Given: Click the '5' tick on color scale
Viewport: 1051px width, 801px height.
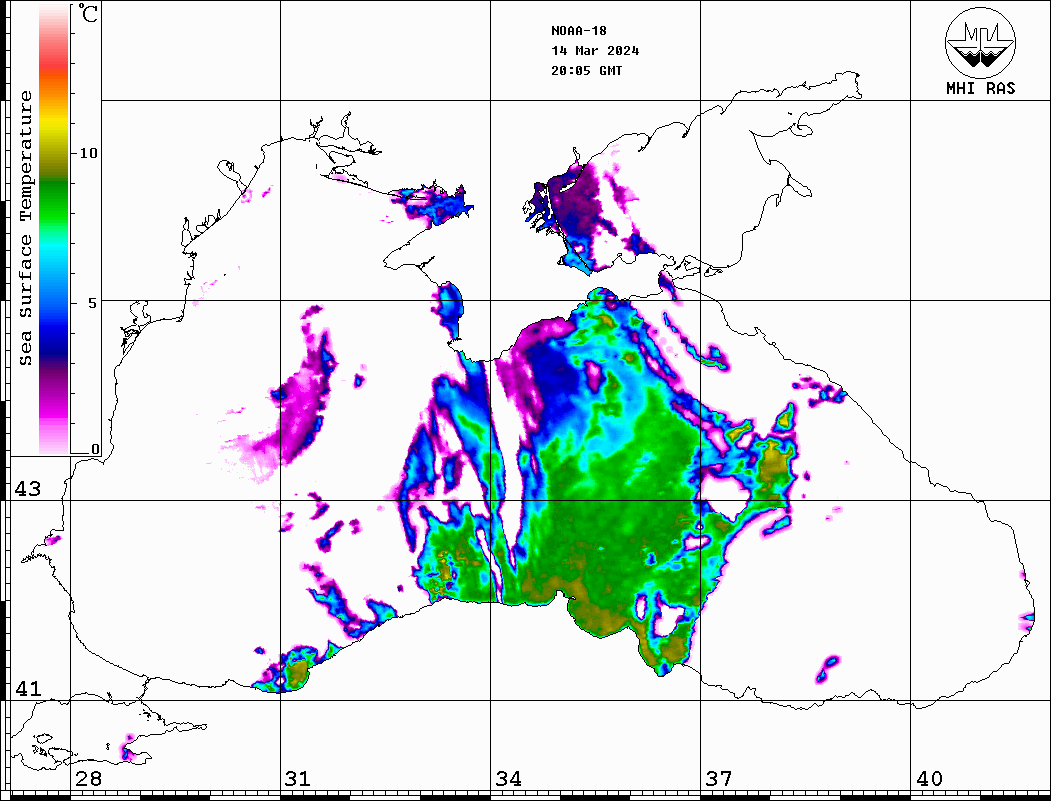Looking at the screenshot, I should click(92, 303).
